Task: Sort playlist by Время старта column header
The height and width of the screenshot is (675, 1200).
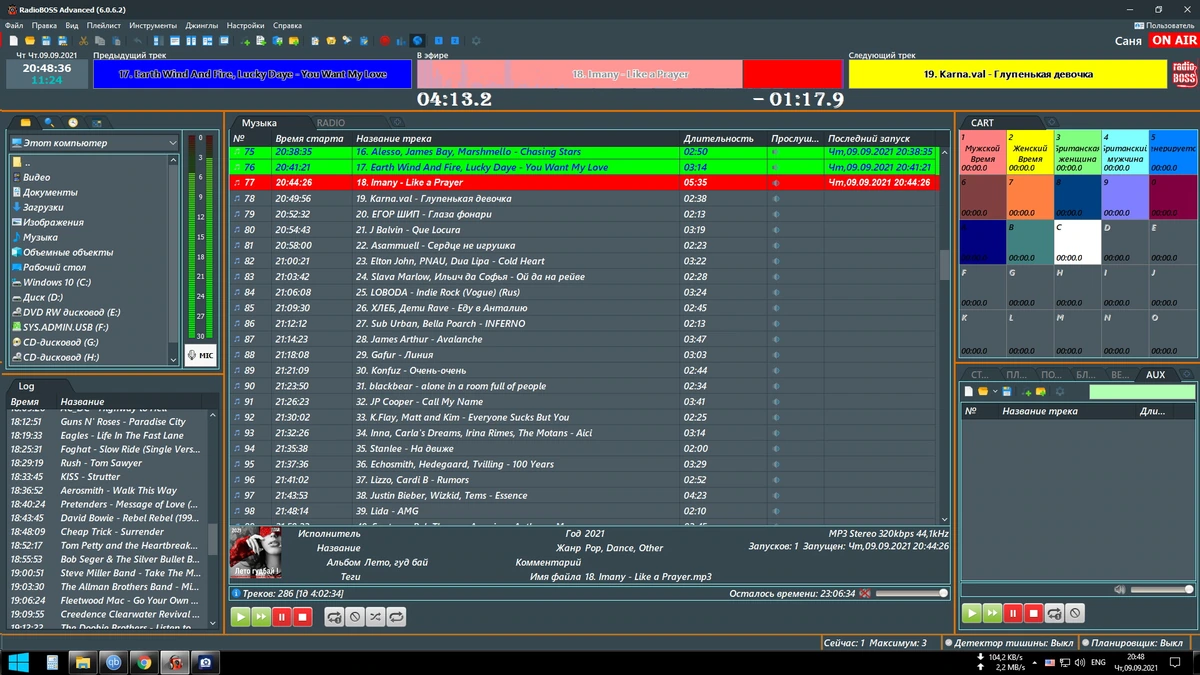Action: coord(309,138)
